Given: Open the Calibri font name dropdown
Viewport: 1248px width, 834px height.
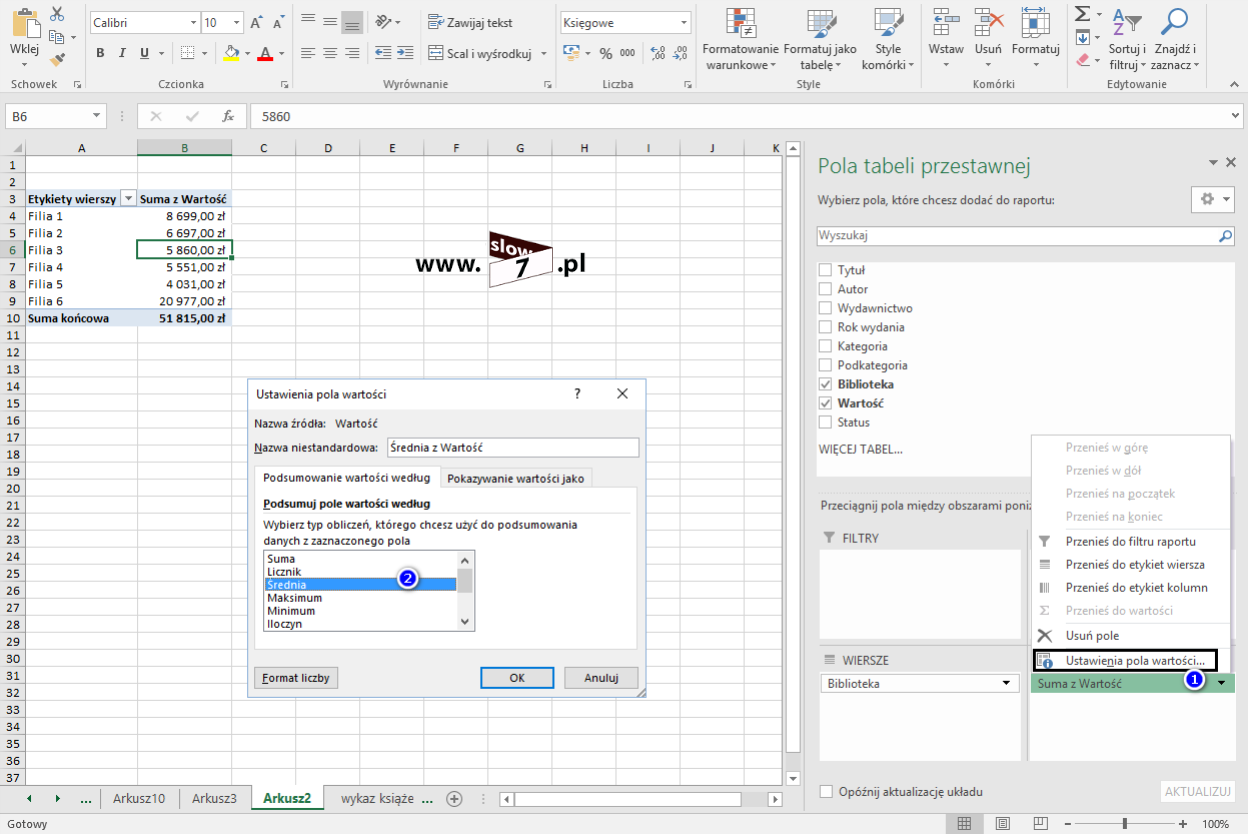Looking at the screenshot, I should [193, 22].
